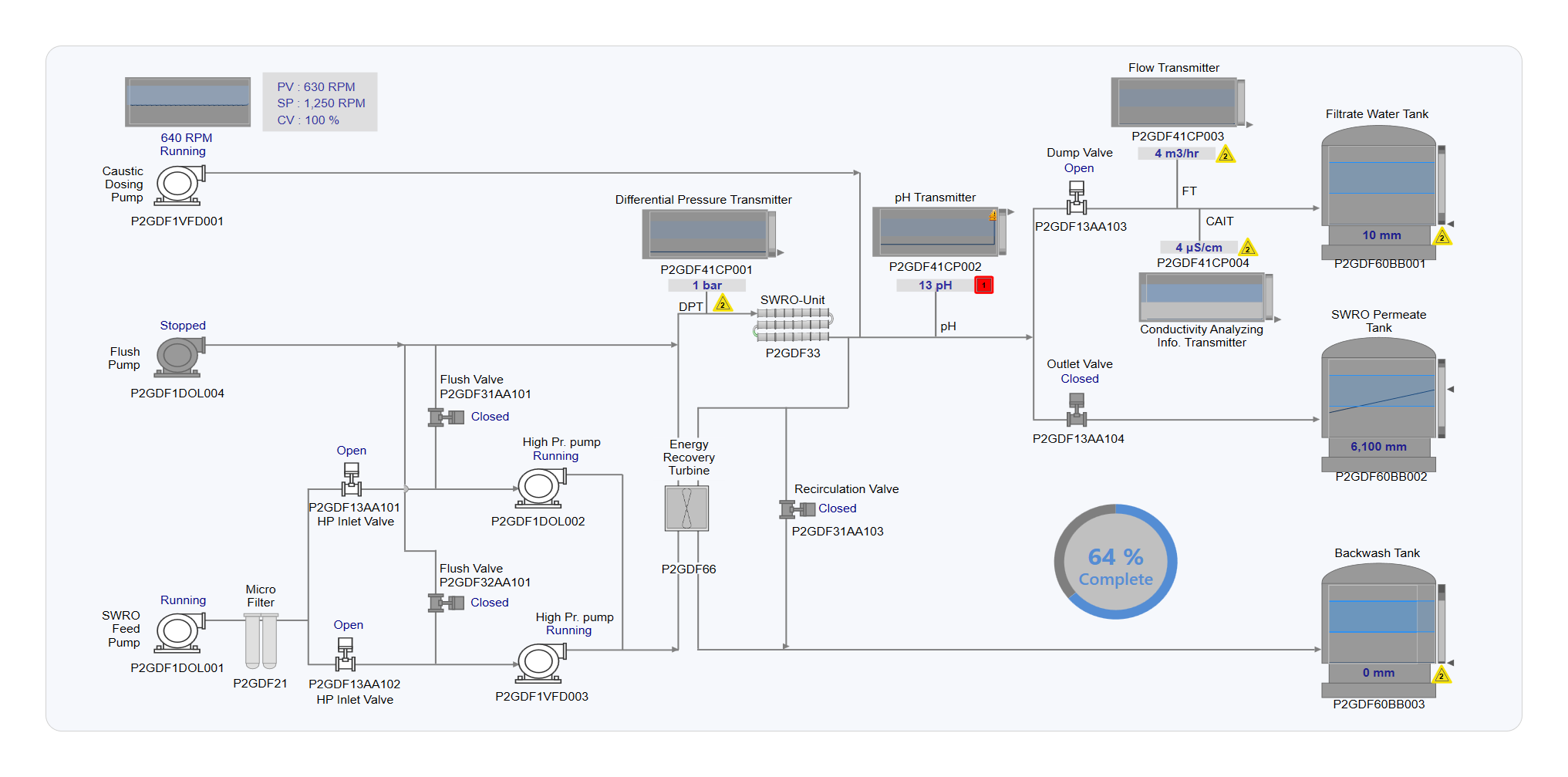Select the stopped Flush Pump icon
Viewport: 1568px width, 777px height.
[179, 356]
